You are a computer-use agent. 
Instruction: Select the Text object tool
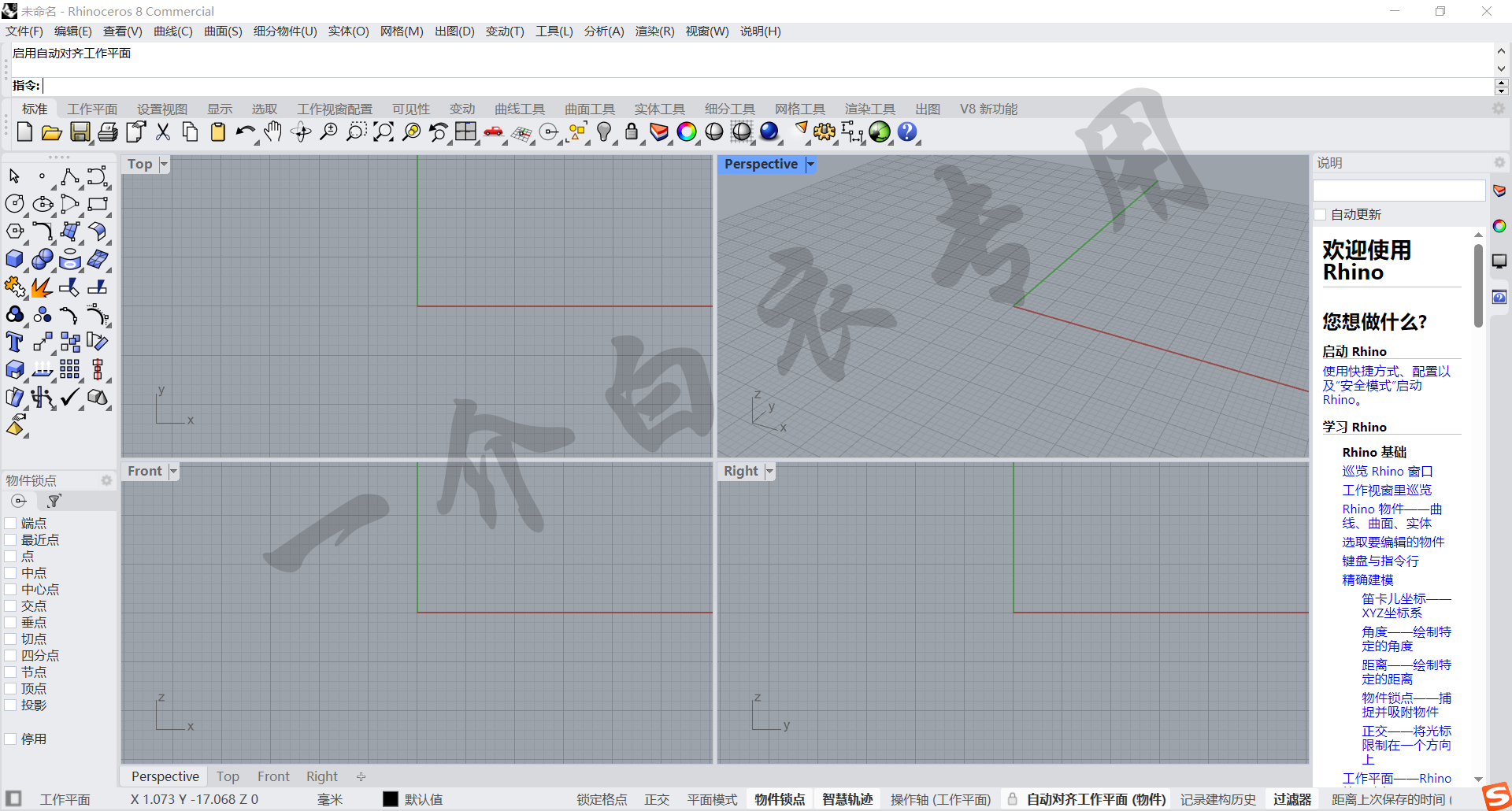click(x=15, y=343)
